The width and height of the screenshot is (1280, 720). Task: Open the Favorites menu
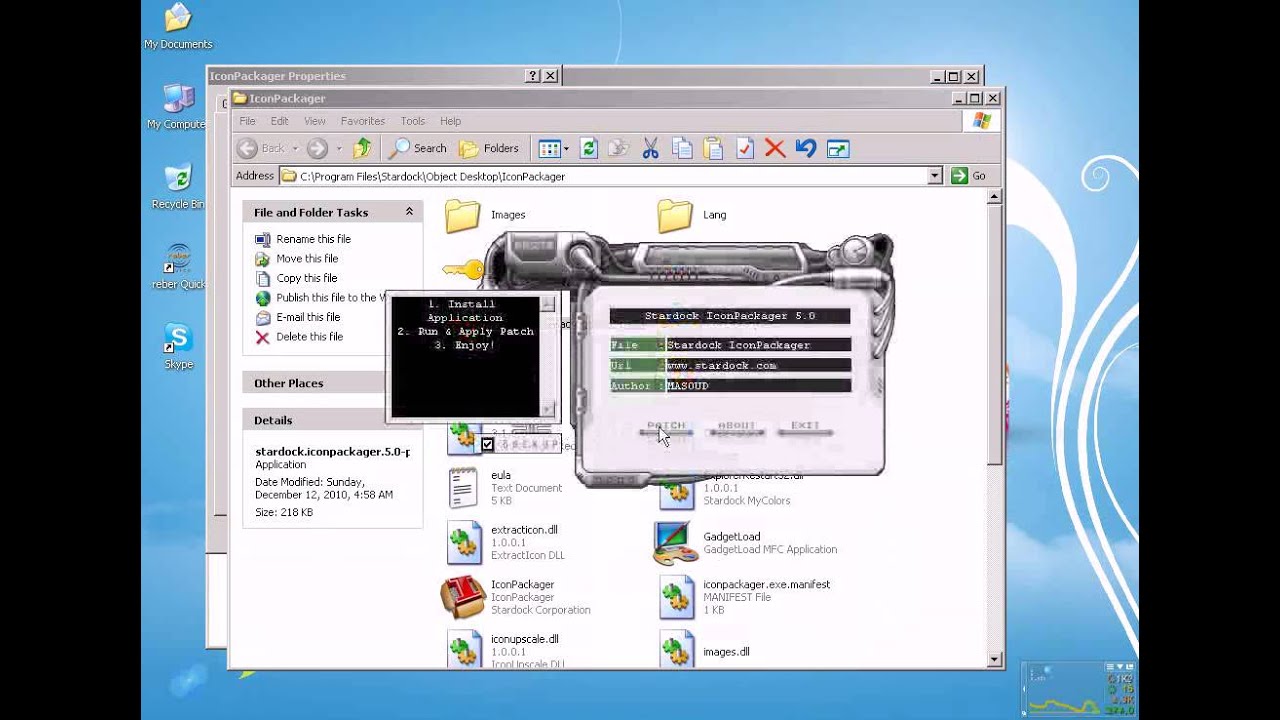(x=362, y=120)
